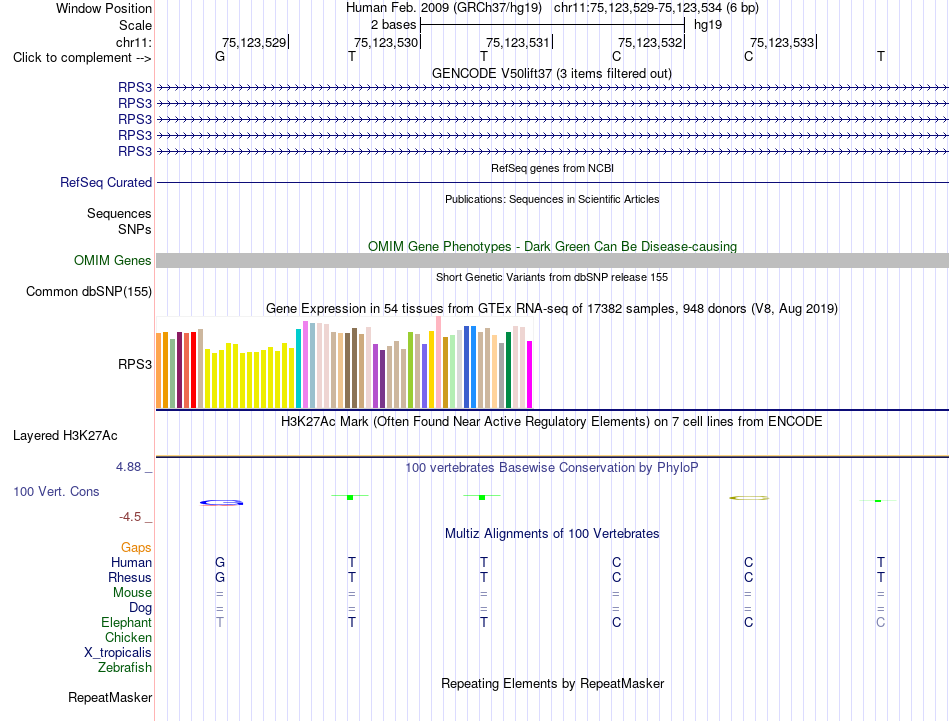950x721 pixels.
Task: Open 100 vertebrates Basewise Conservation by PhyloP title
Action: tap(552, 468)
